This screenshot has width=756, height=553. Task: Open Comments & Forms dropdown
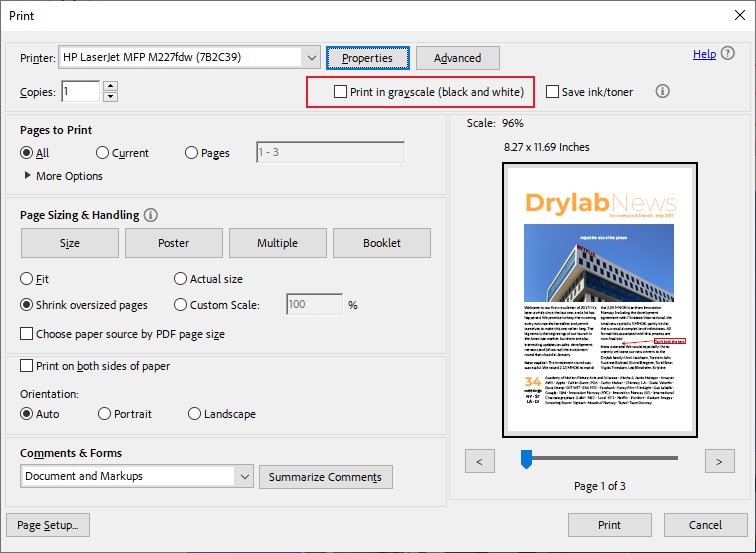pos(137,476)
